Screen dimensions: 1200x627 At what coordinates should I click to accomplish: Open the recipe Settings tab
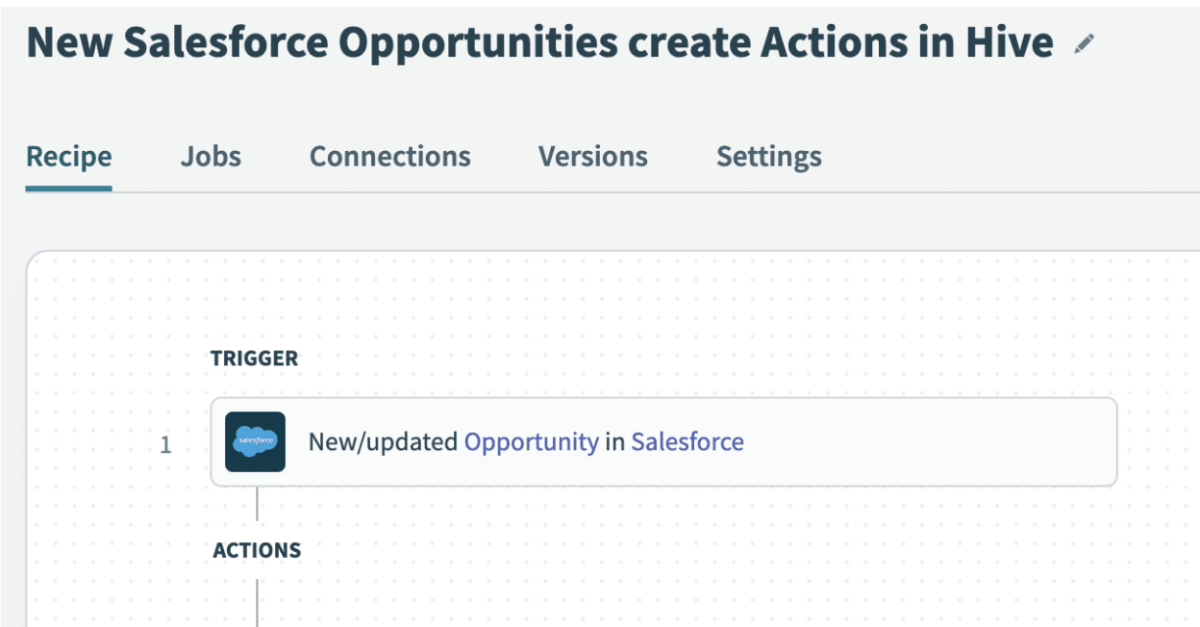point(768,156)
